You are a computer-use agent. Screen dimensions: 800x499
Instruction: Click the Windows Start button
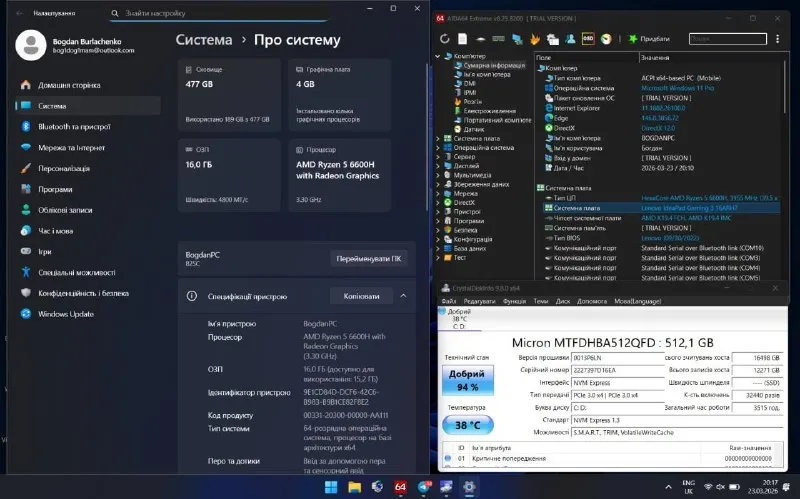tap(331, 487)
